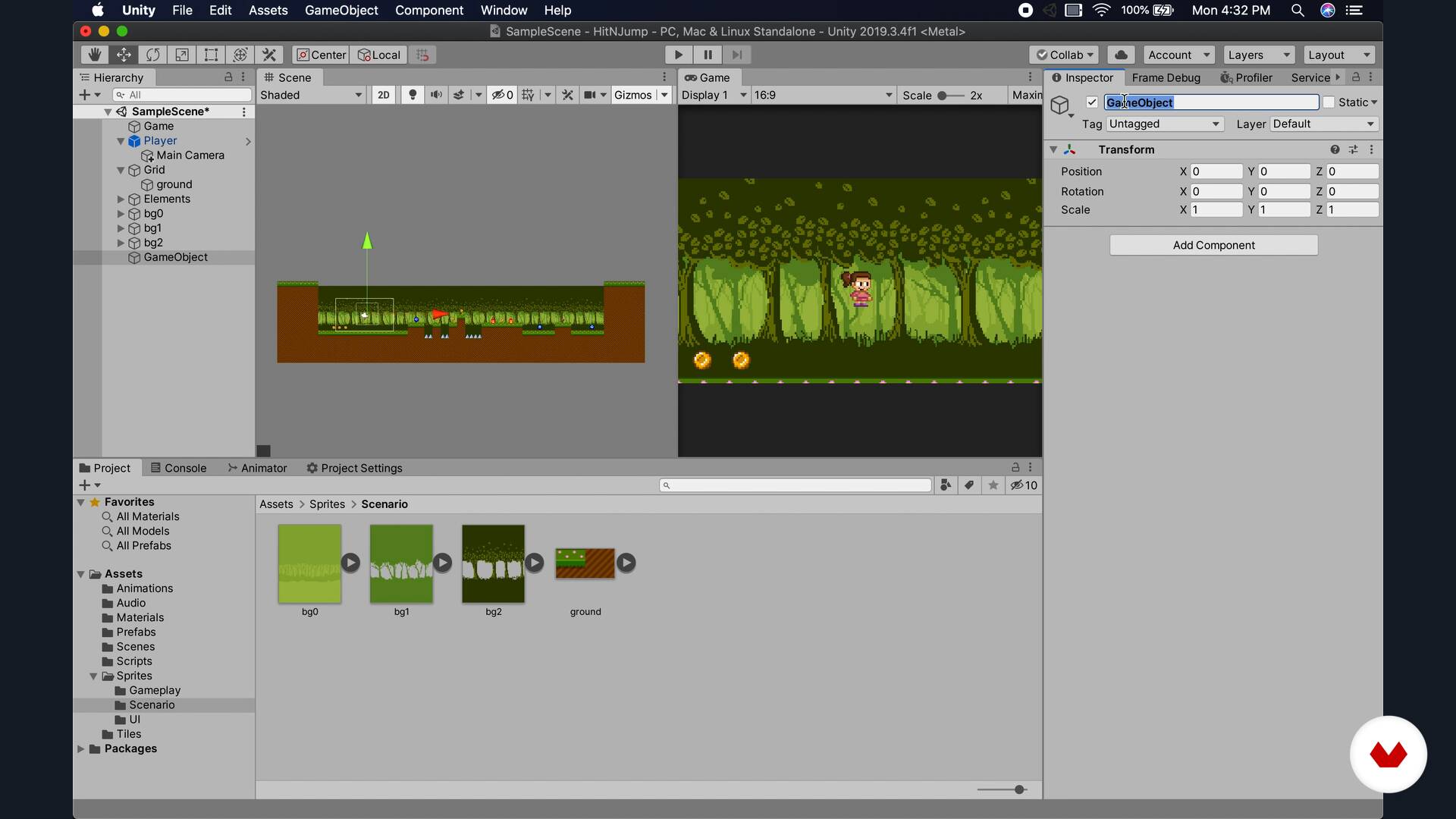Toggle hidden objects visibility in Scene
1456x819 pixels.
(502, 95)
